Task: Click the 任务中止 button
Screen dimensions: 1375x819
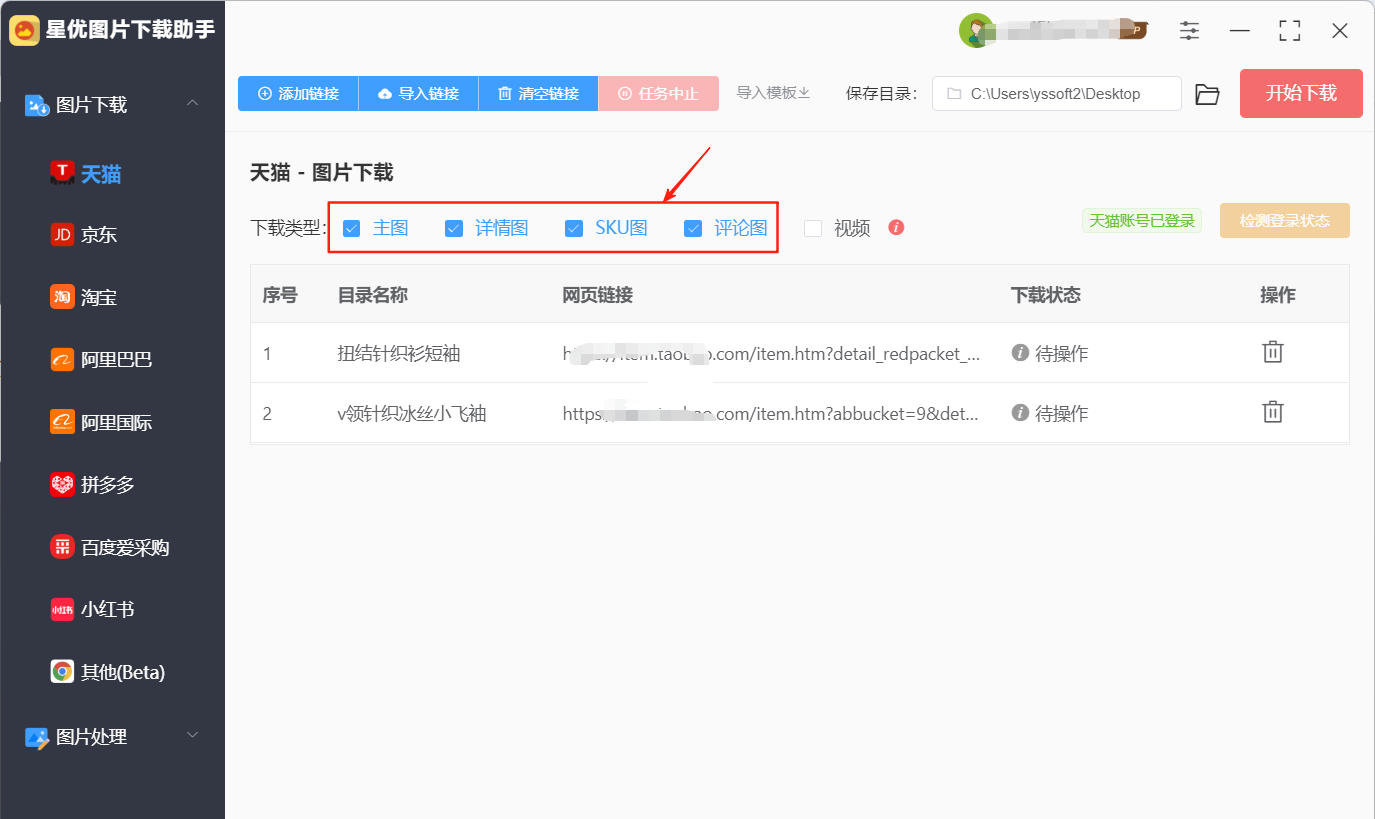Action: (658, 94)
